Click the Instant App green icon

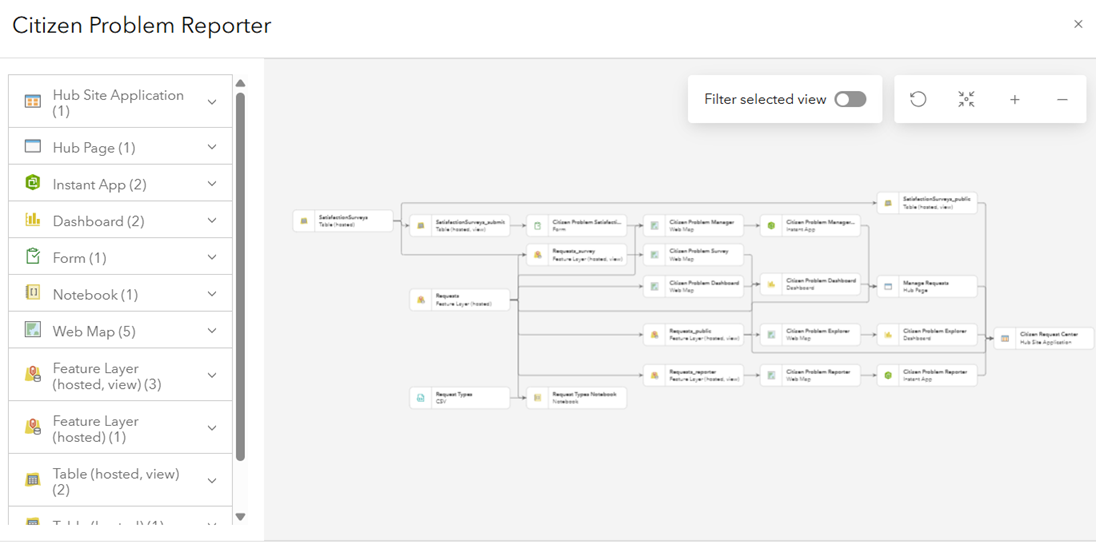click(x=33, y=184)
